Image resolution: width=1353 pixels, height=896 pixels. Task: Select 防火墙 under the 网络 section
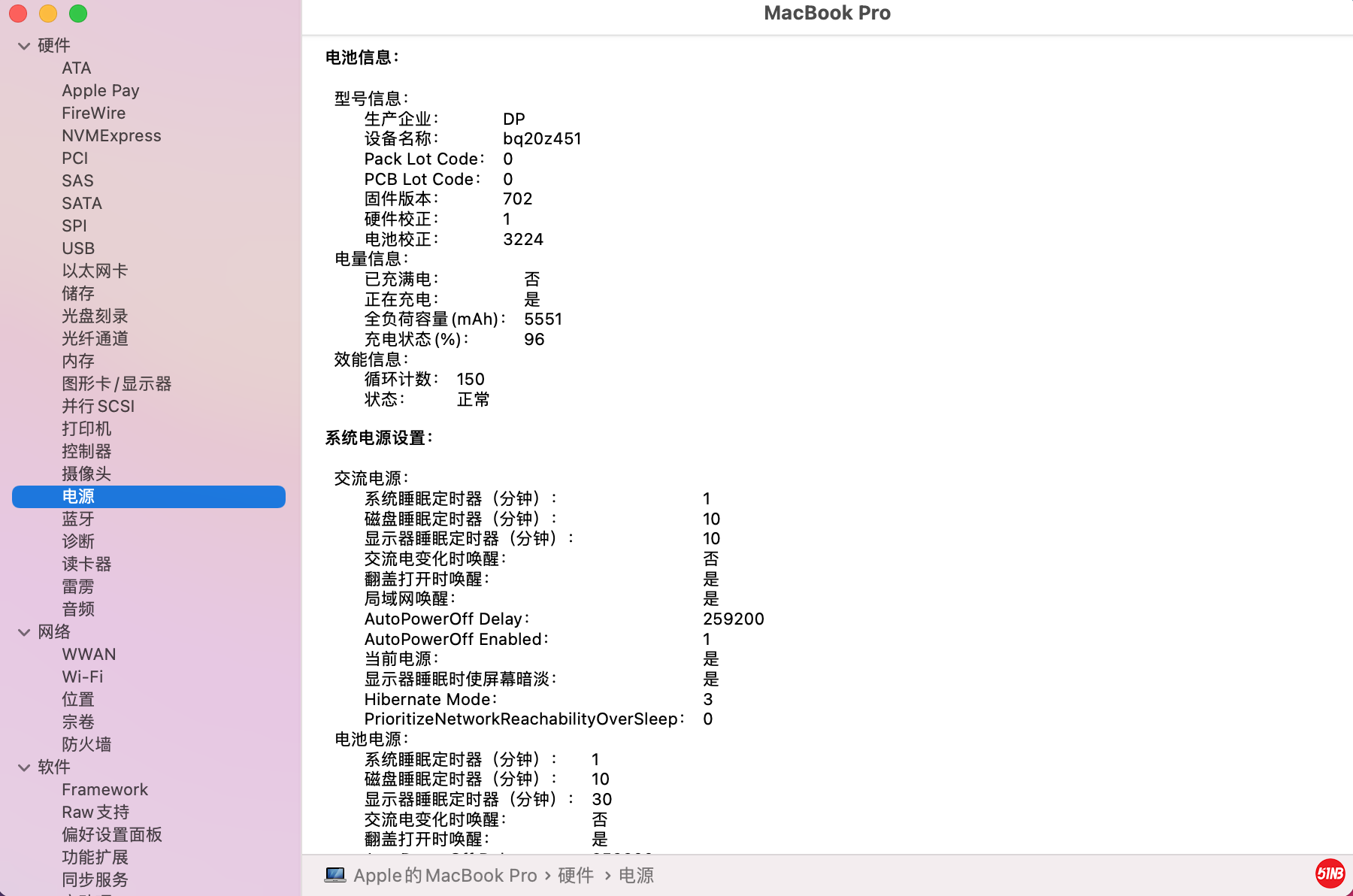pos(86,744)
